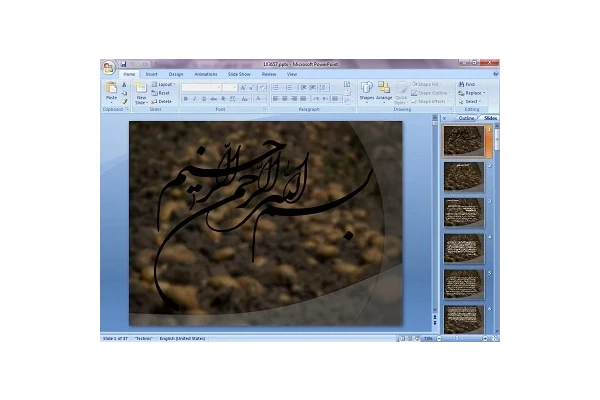Click Find in the Editing group

point(468,84)
